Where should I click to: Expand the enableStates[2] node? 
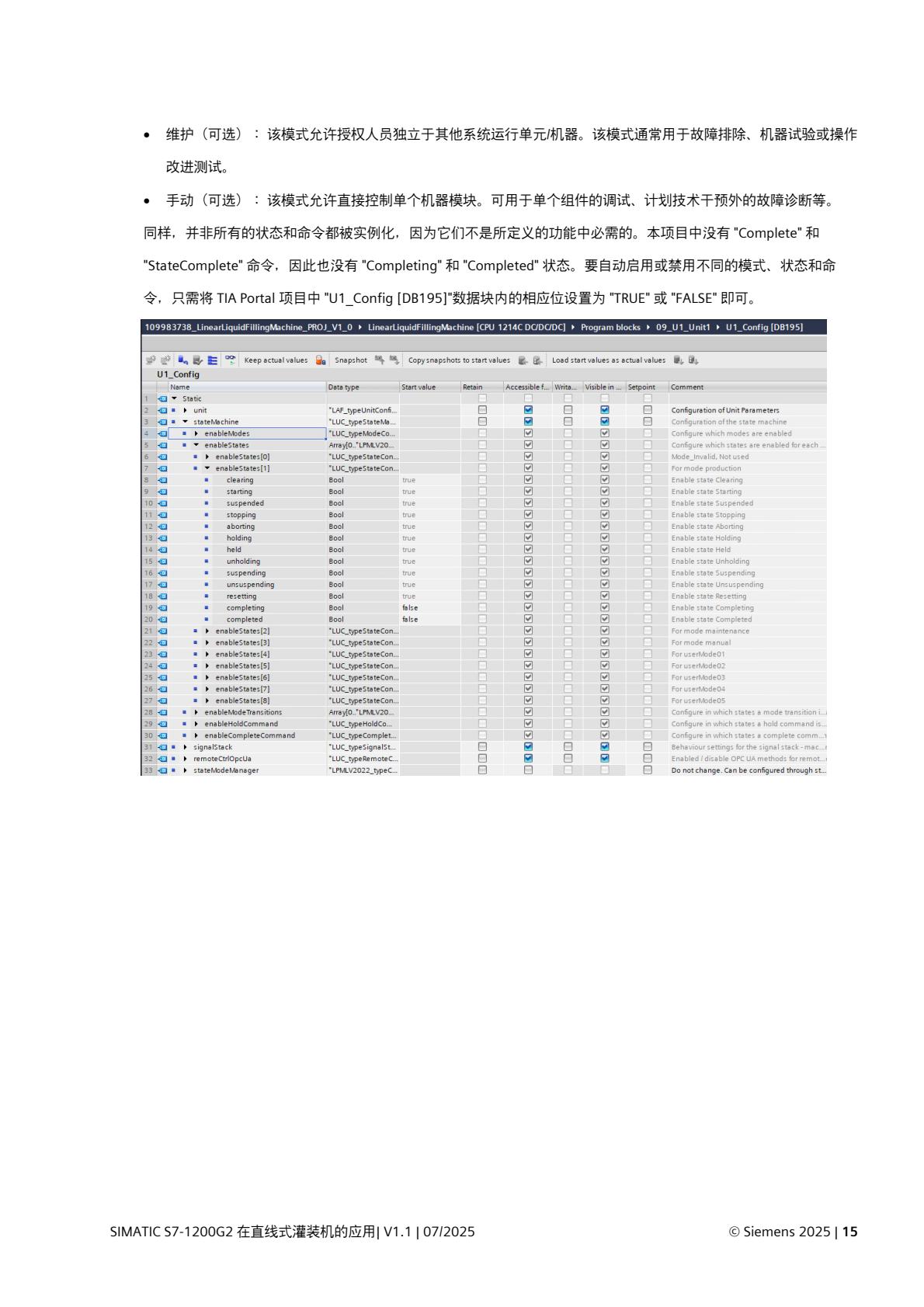pyautogui.click(x=207, y=631)
